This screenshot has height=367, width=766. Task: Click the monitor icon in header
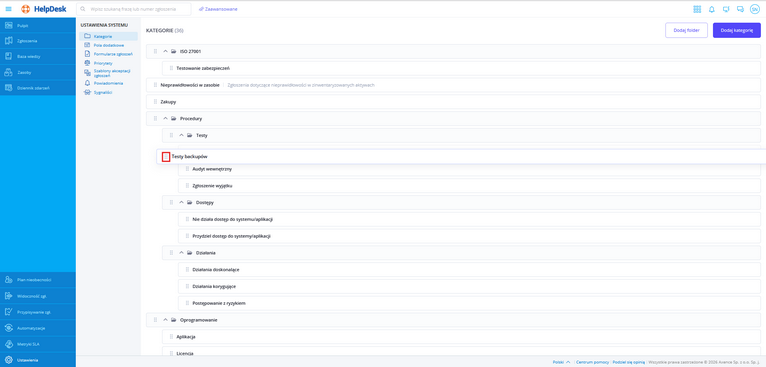tap(726, 9)
